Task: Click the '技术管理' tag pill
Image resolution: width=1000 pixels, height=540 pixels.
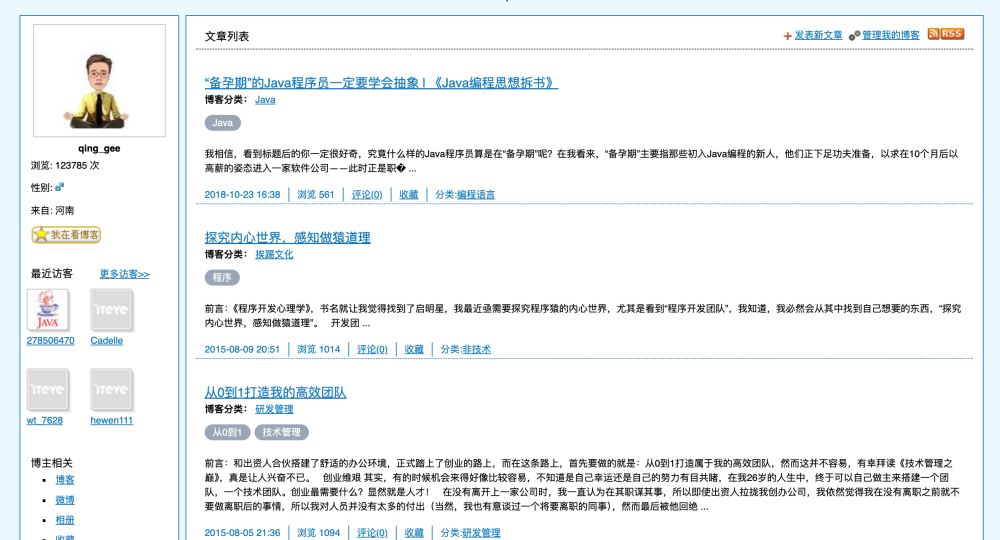Action: point(281,433)
